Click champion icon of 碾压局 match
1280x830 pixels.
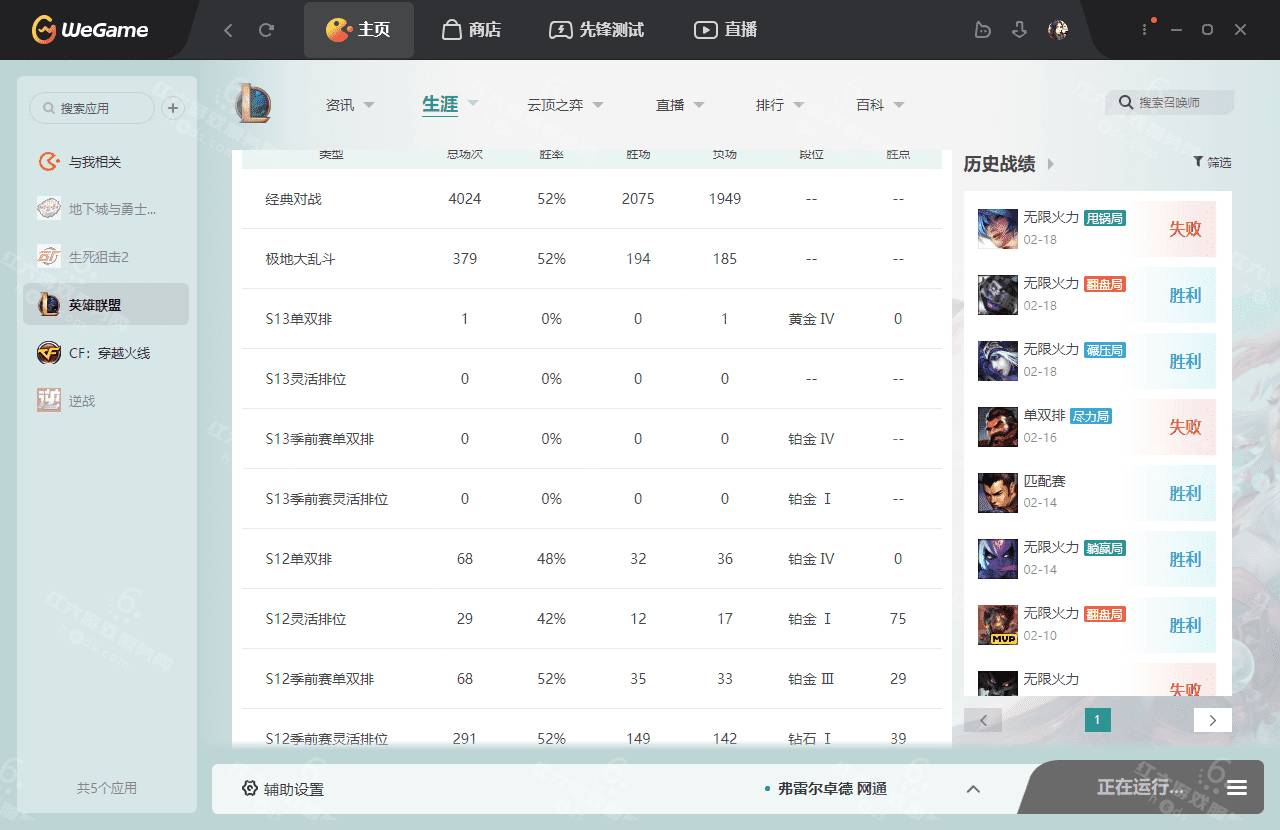998,361
